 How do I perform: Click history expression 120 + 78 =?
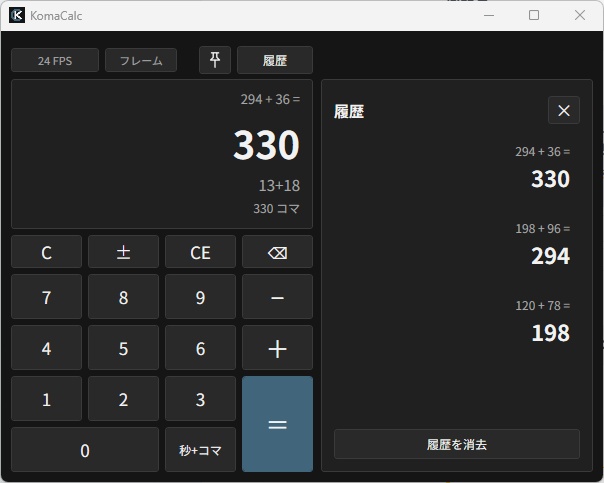542,306
